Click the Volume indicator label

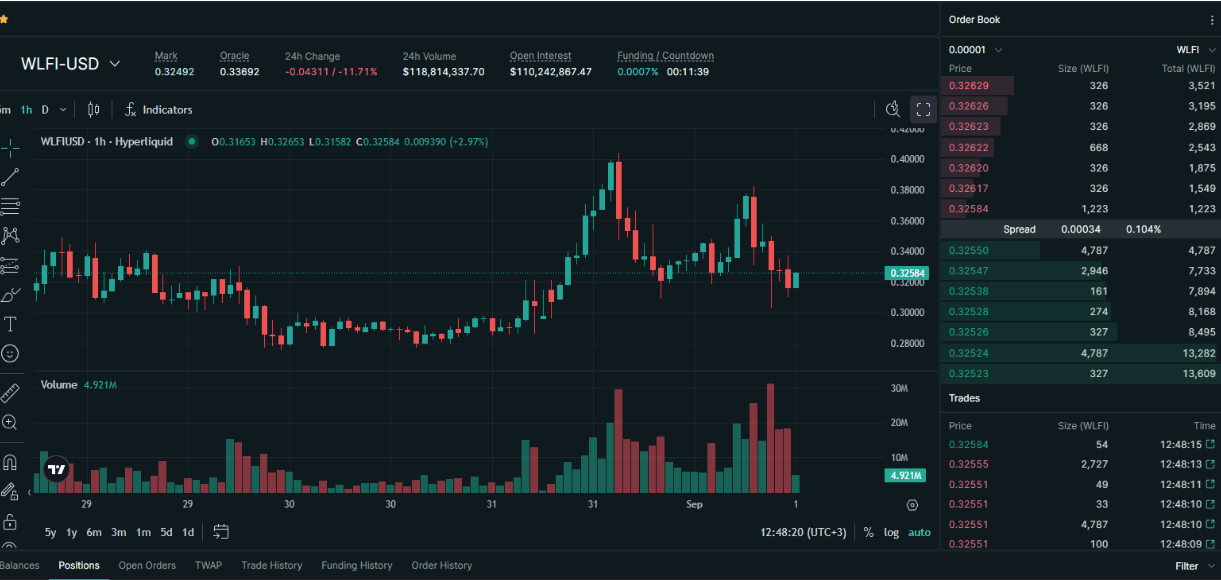click(x=59, y=385)
